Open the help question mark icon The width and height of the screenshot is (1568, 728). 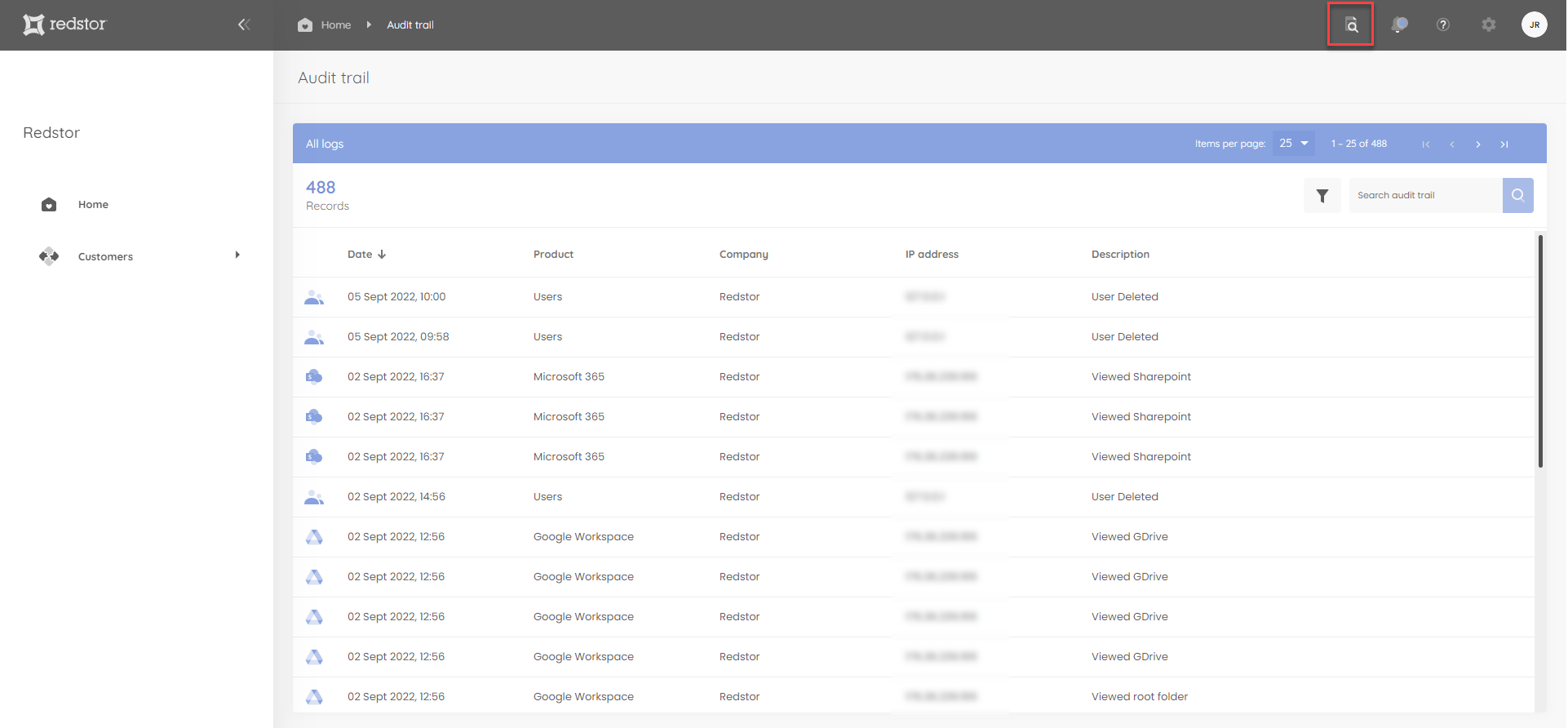point(1443,24)
